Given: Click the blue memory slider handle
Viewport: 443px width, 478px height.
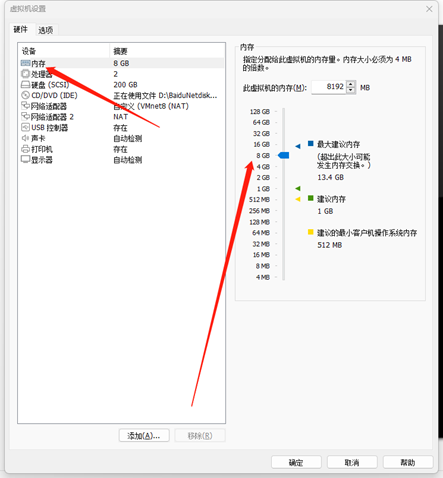Looking at the screenshot, I should 284,155.
